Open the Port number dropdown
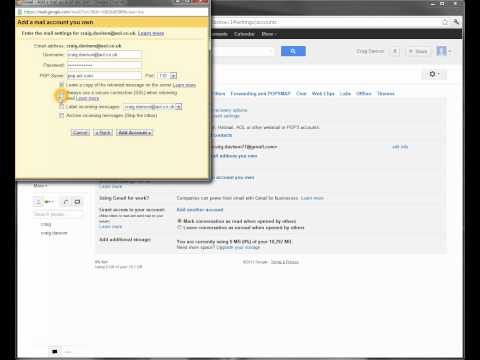 tap(167, 76)
